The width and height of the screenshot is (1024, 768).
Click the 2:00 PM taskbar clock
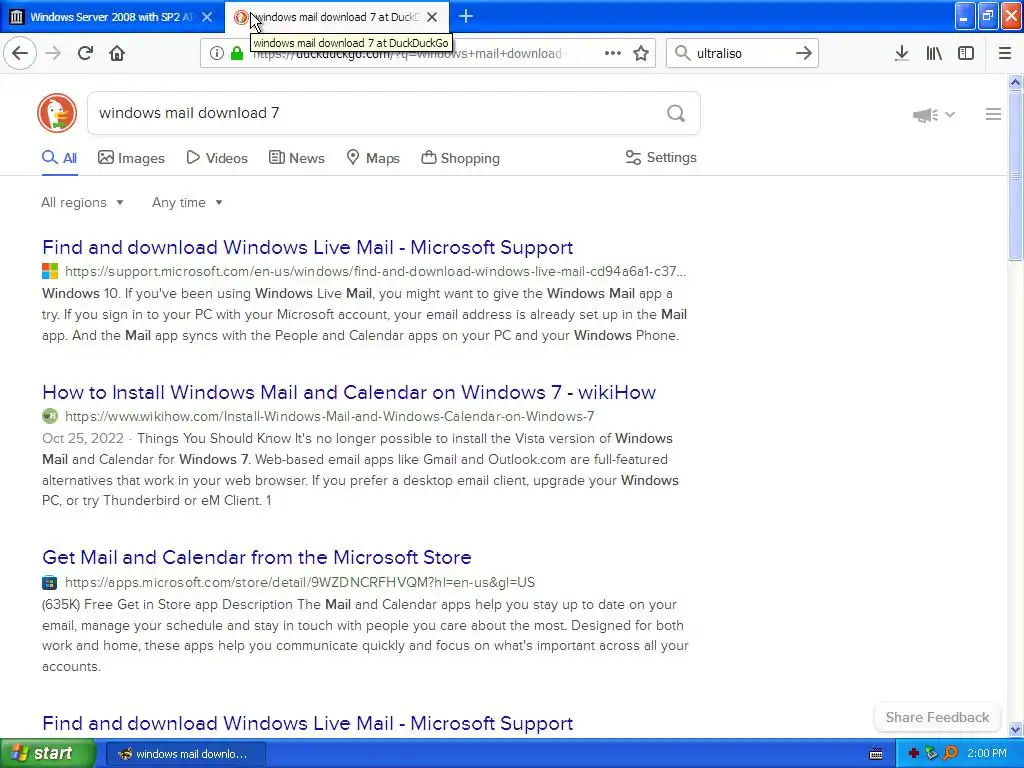pos(987,754)
